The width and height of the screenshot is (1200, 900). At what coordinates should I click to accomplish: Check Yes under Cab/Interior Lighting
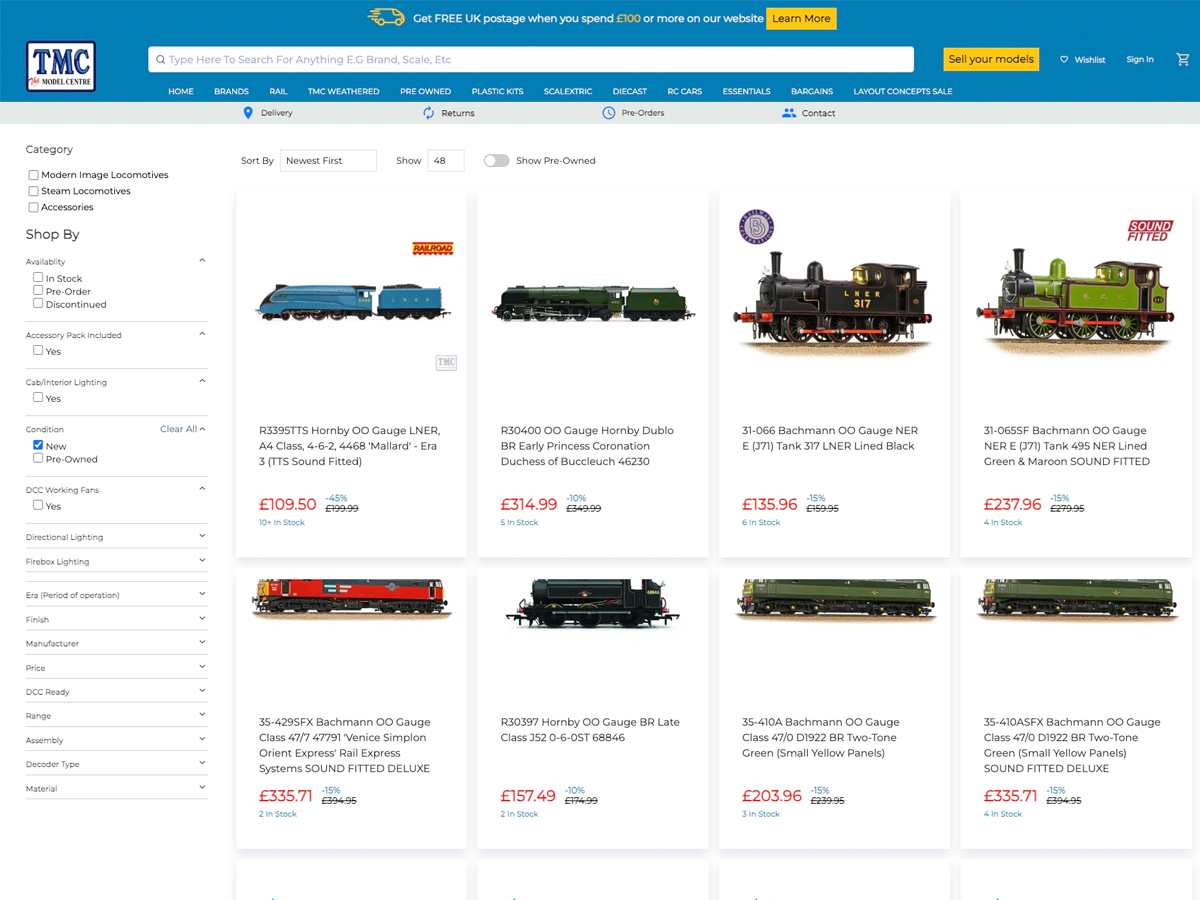38,398
